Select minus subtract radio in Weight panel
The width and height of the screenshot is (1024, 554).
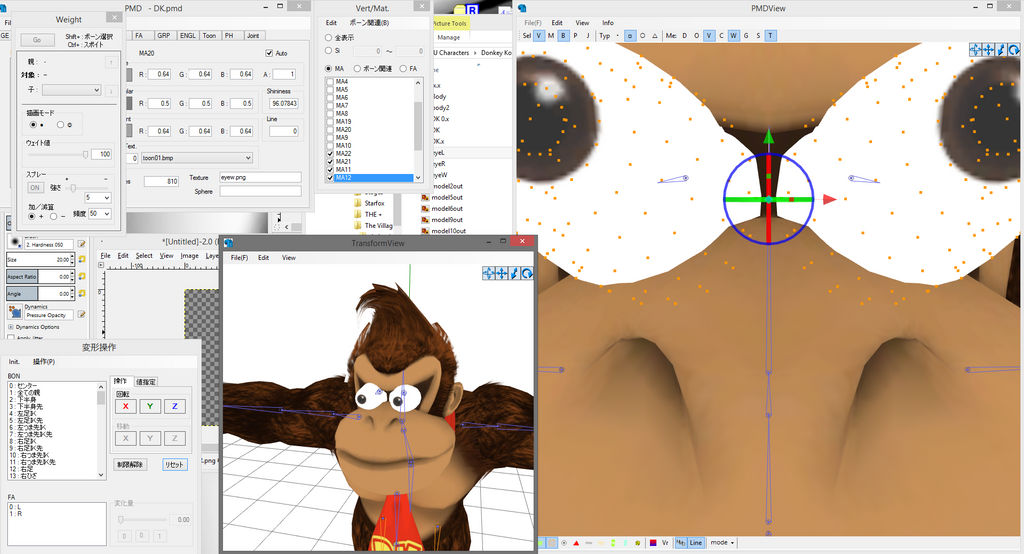[54, 216]
